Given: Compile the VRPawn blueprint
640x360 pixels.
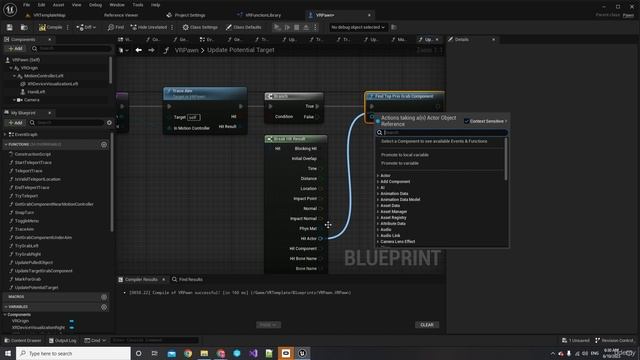Looking at the screenshot, I should tap(51, 27).
